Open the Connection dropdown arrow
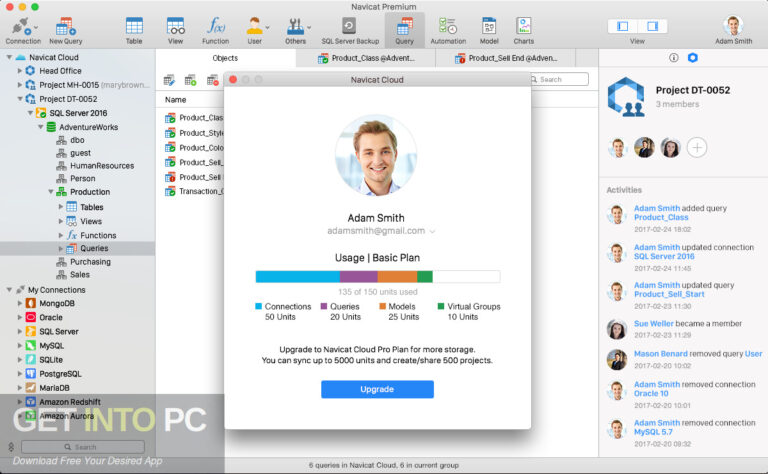 (36, 27)
